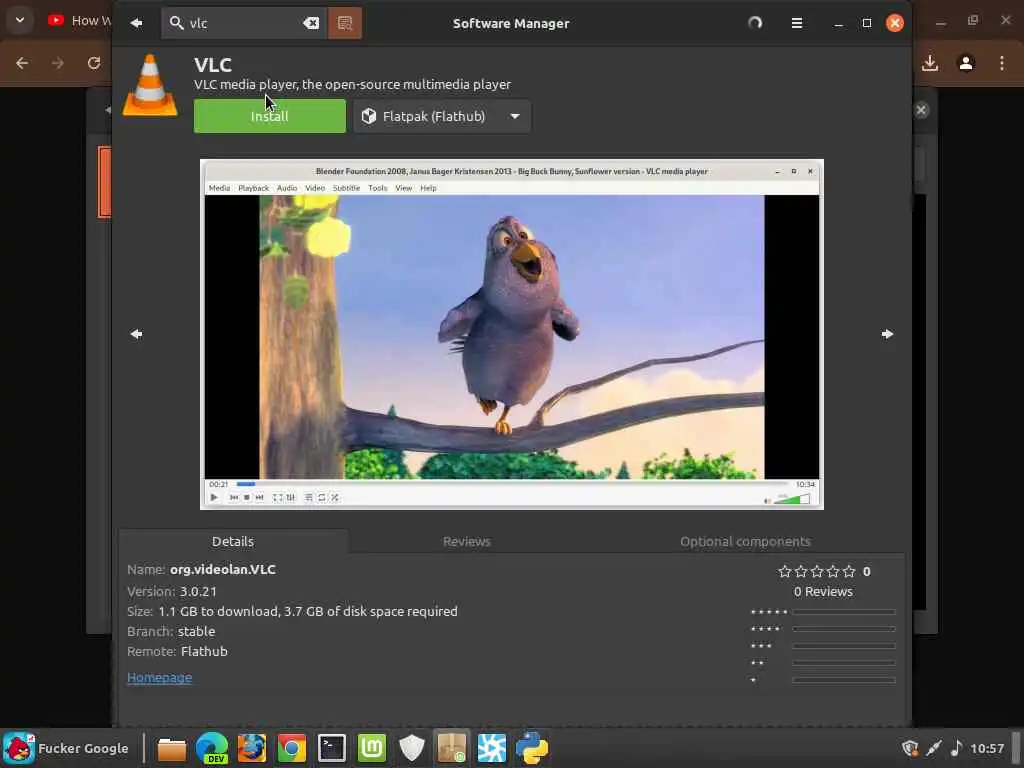This screenshot has width=1024, height=768.
Task: Open the Linux Mint green icon app
Action: [x=372, y=748]
